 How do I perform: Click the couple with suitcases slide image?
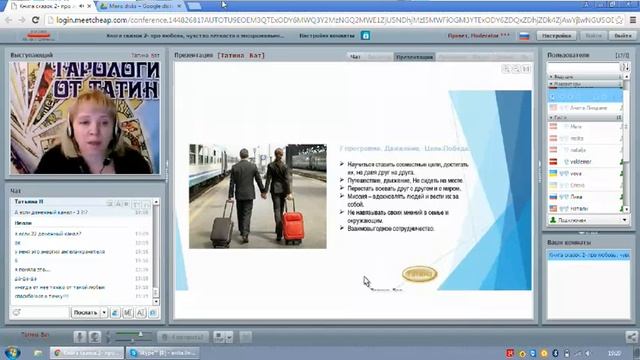point(258,196)
